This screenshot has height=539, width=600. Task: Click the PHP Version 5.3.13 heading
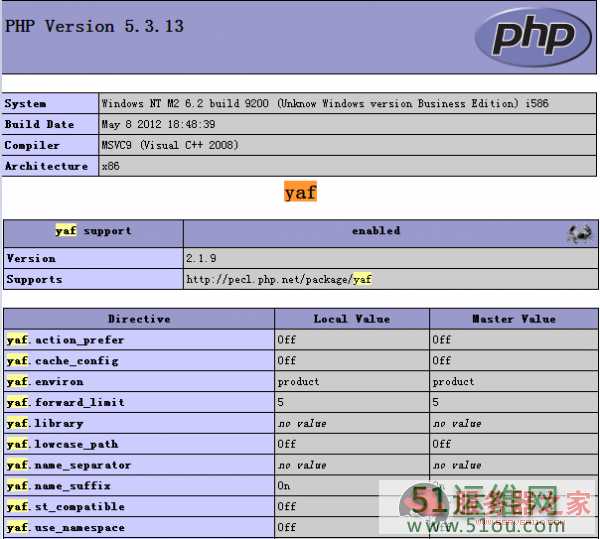tap(95, 26)
